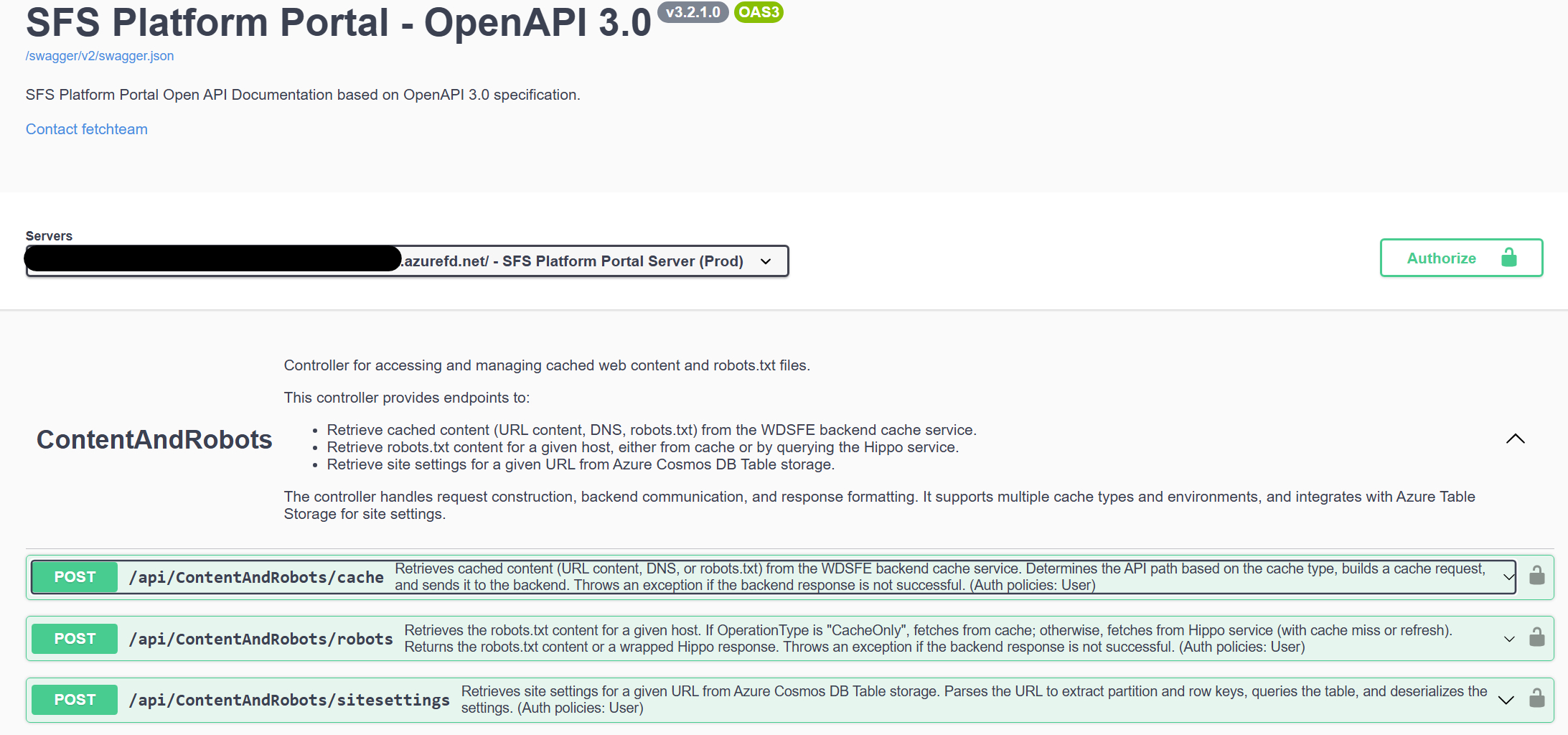Click the robots endpoint description text
Viewport: 1568px width, 735px height.
(x=928, y=639)
